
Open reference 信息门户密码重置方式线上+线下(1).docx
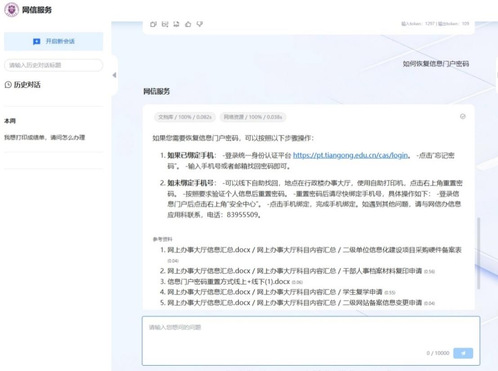[x=229, y=282]
